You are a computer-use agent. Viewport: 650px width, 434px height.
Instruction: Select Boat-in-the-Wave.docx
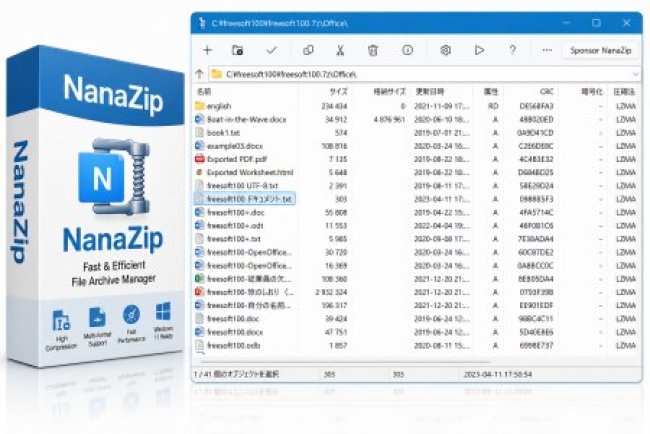247,119
